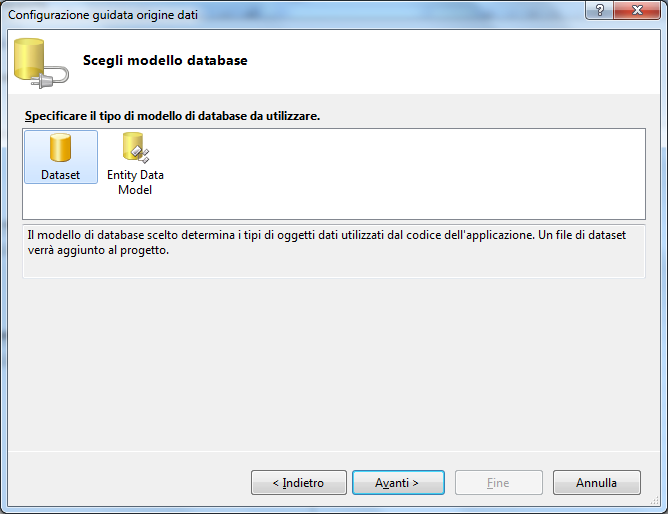This screenshot has width=668, height=514.
Task: Select the Dataset label text
Action: pos(60,175)
